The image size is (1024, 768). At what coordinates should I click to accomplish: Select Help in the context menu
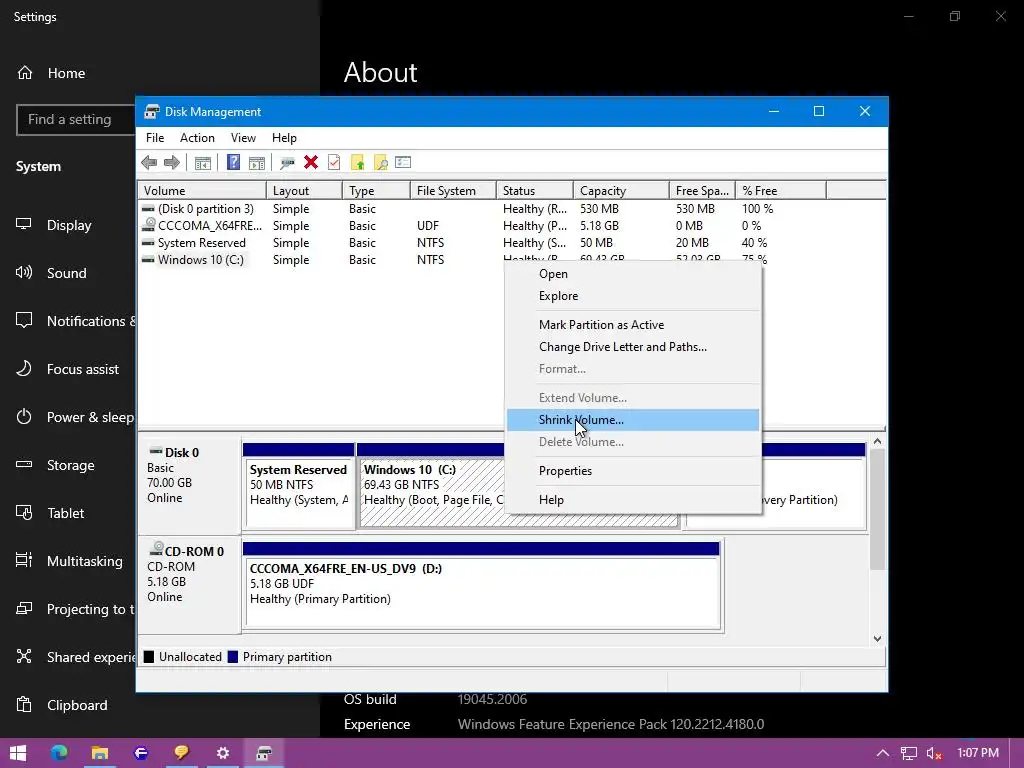(x=633, y=500)
